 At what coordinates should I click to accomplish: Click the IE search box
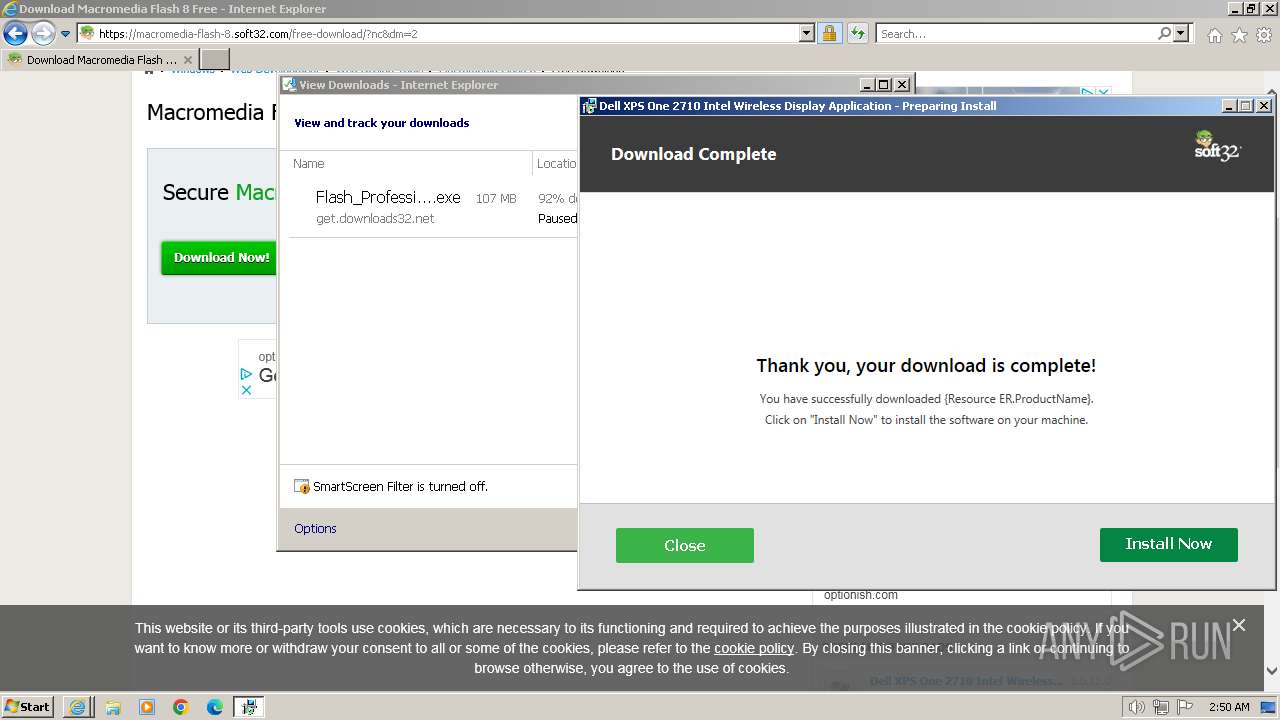[1016, 33]
